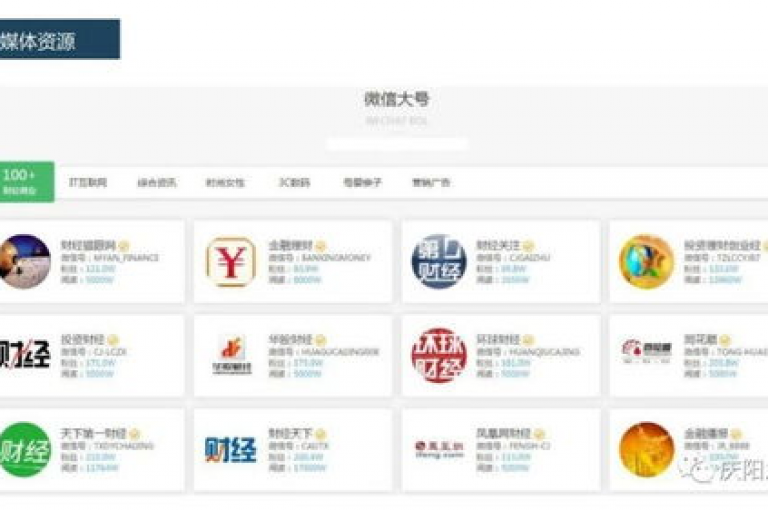
Task: Open the red yen symbol account logo
Action: (231, 262)
